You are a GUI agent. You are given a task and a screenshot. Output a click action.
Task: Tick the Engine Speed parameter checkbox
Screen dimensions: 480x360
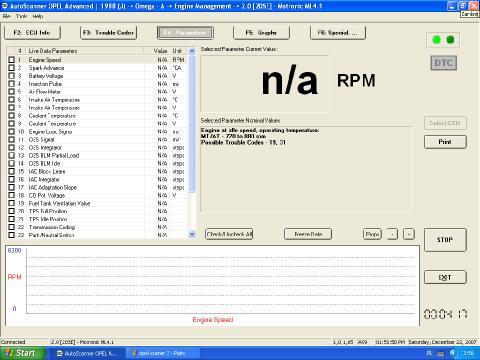click(x=11, y=60)
